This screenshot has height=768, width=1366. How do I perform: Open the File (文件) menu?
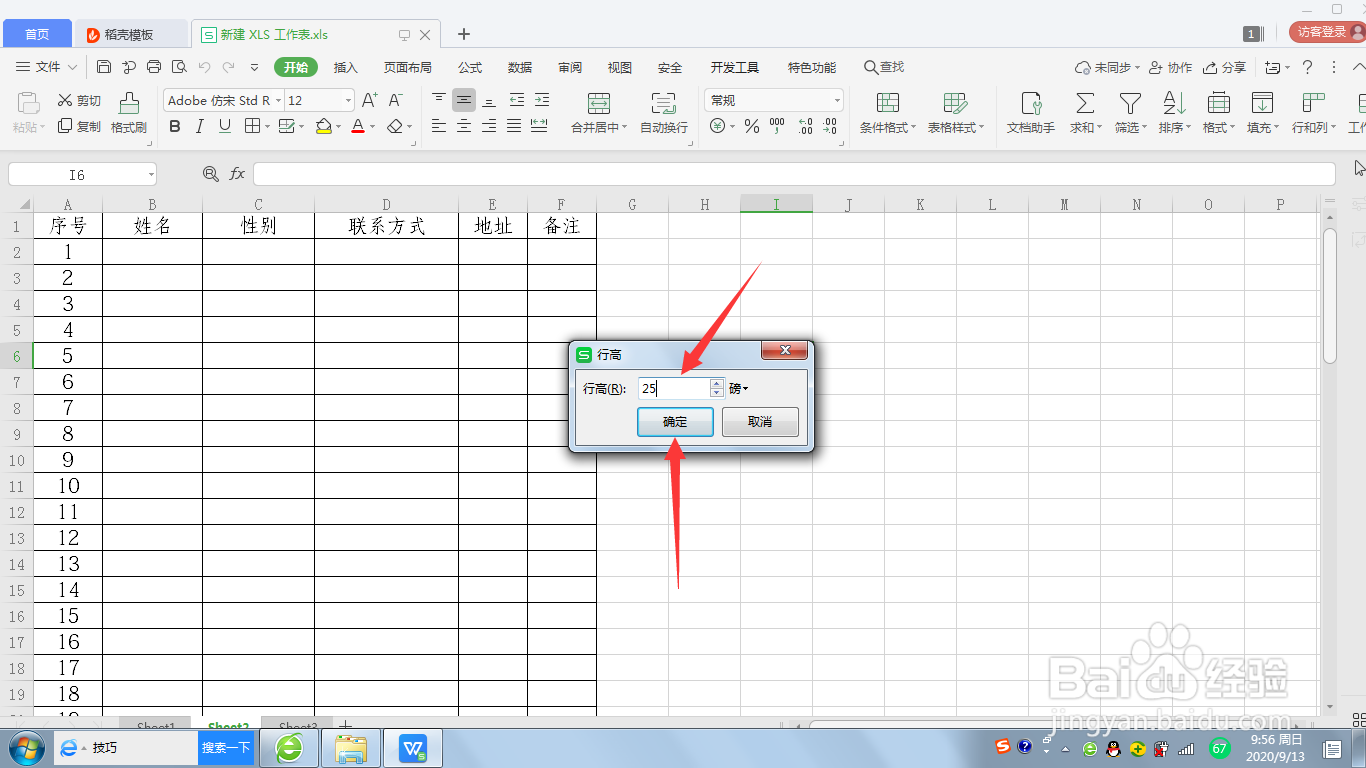(47, 67)
